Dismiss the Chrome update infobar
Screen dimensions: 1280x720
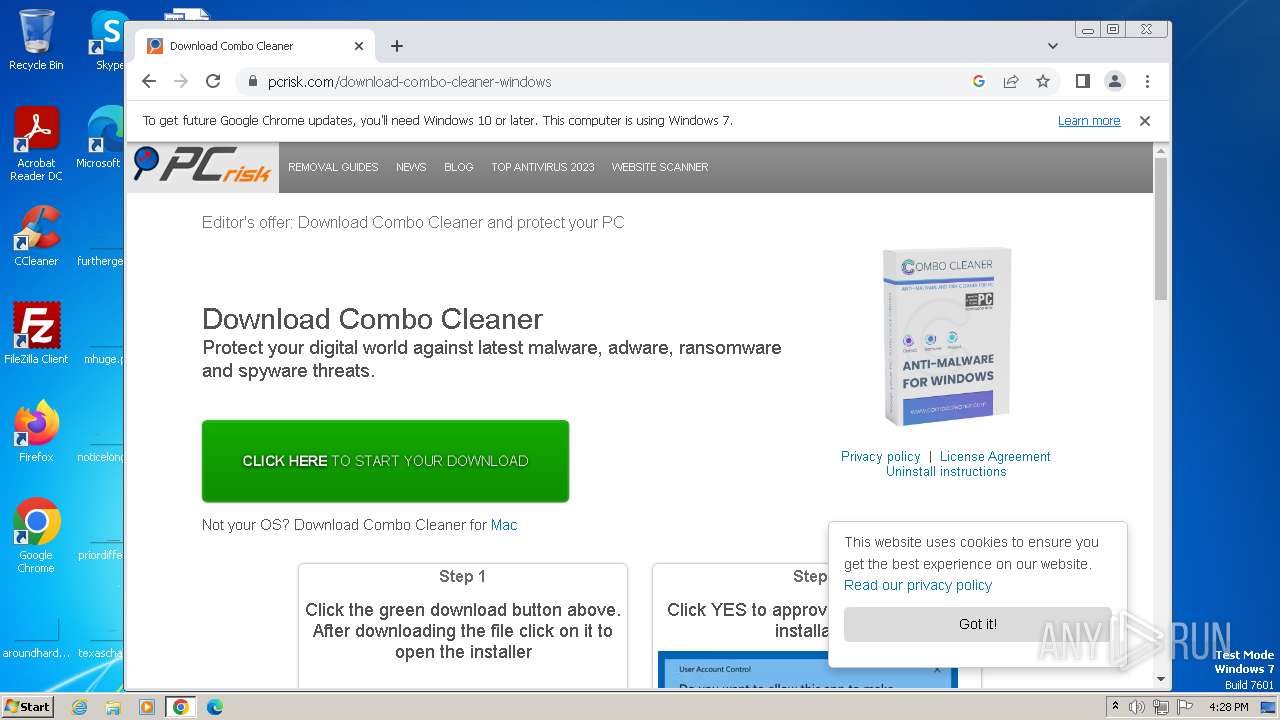(x=1145, y=121)
